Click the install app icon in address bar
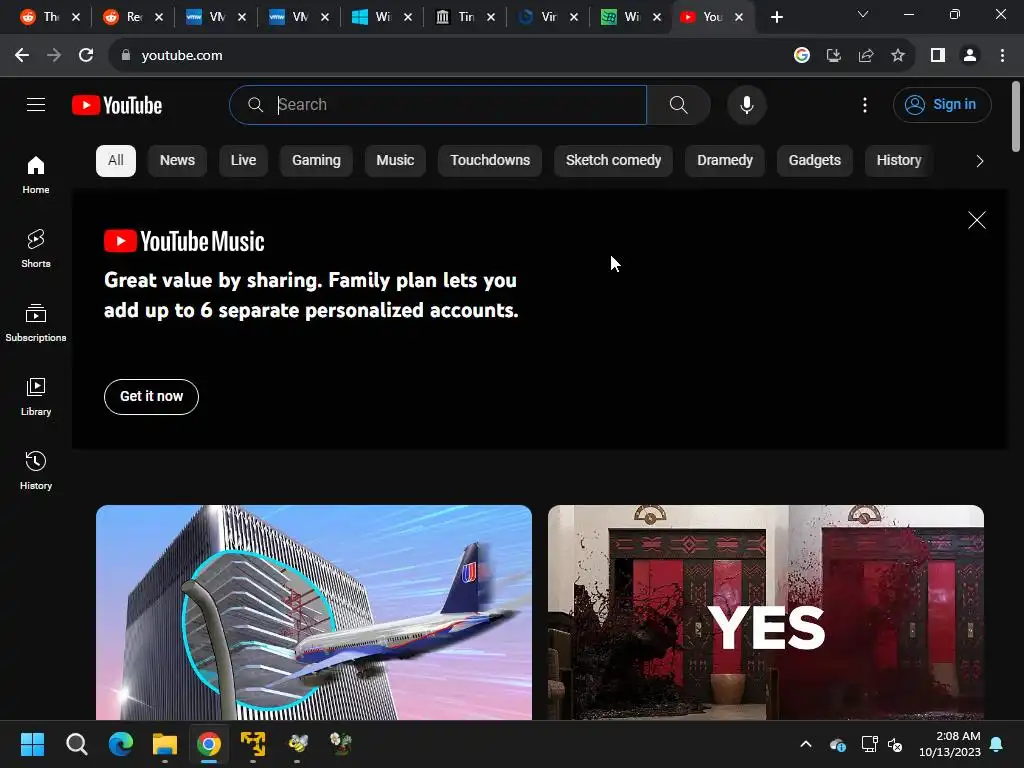 833,56
